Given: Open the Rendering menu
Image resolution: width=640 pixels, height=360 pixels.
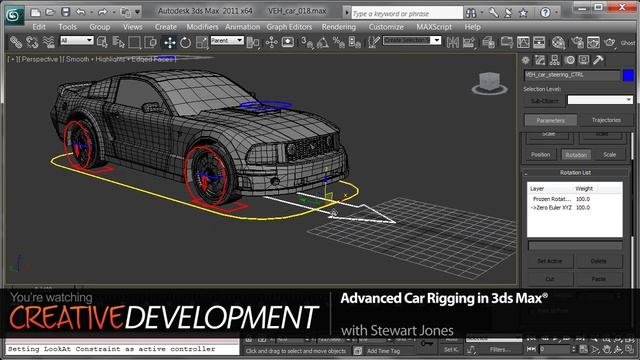Looking at the screenshot, I should click(339, 27).
